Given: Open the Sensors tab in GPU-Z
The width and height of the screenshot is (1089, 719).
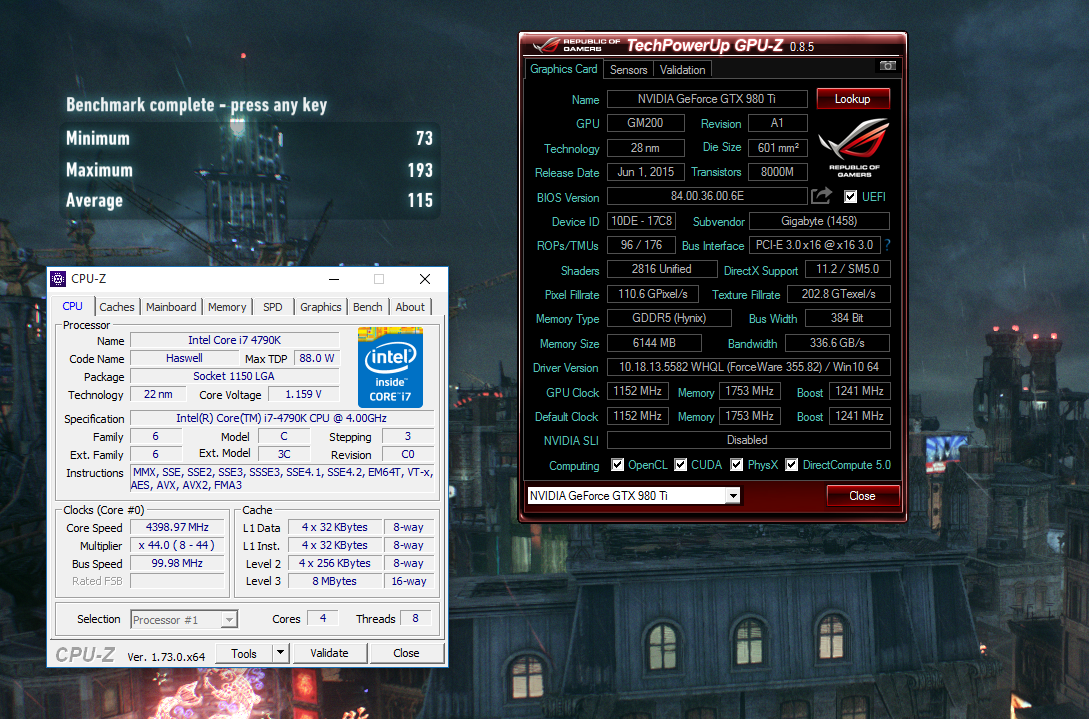Looking at the screenshot, I should [629, 69].
